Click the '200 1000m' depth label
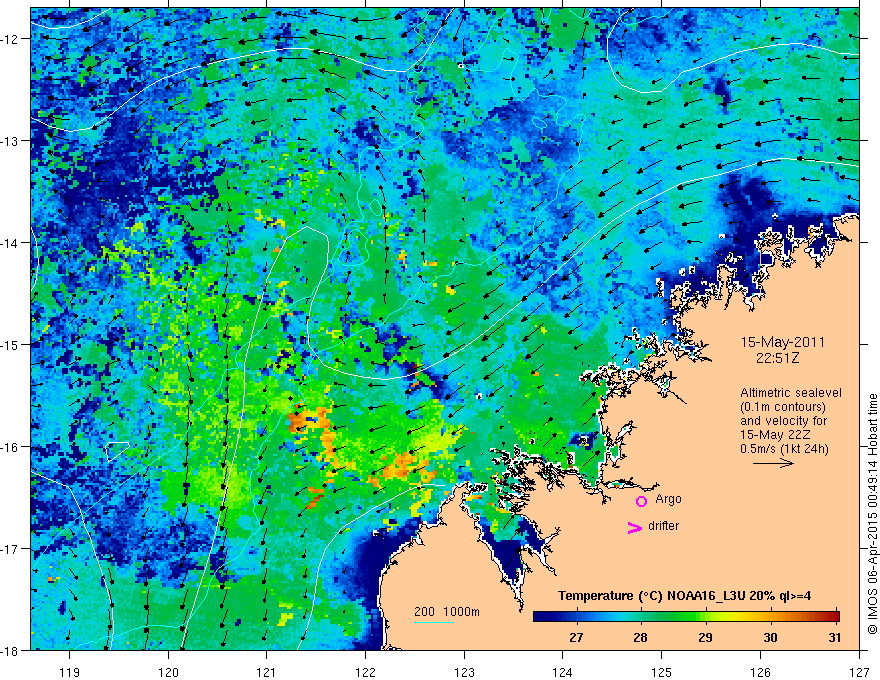The height and width of the screenshot is (680, 880). (447, 612)
